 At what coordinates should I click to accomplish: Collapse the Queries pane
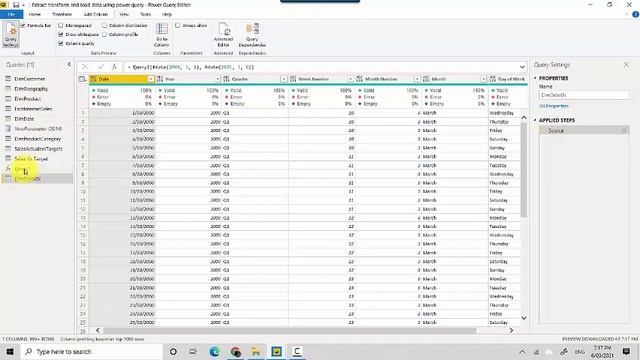[69, 64]
